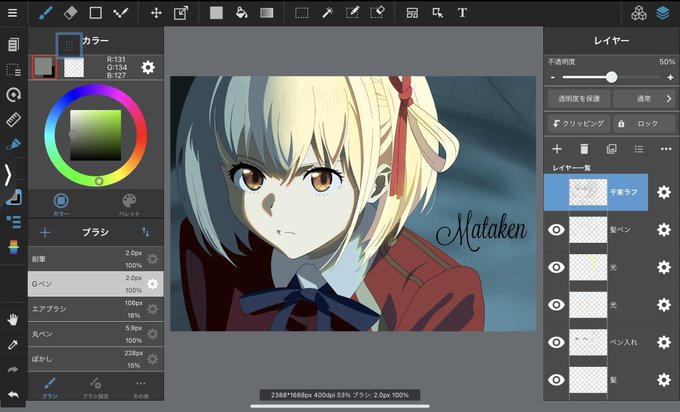This screenshot has height=412, width=680.
Task: Select the Transform tool
Action: 181,13
